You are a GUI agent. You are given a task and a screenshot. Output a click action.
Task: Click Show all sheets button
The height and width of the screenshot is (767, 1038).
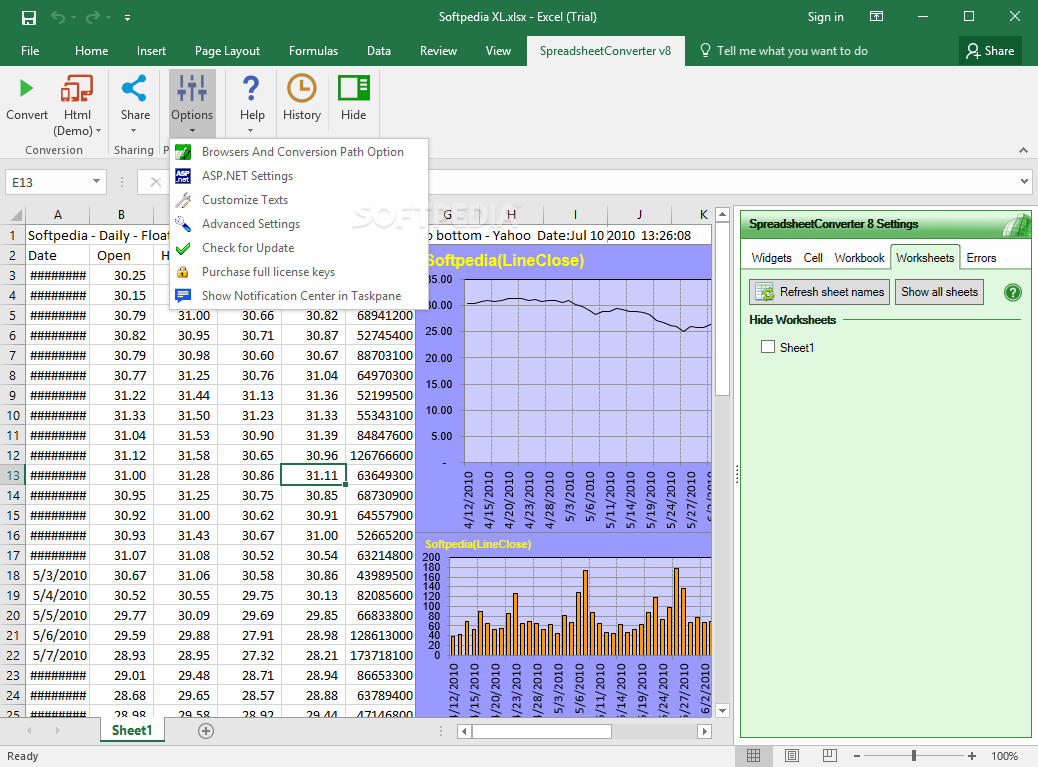(x=939, y=292)
